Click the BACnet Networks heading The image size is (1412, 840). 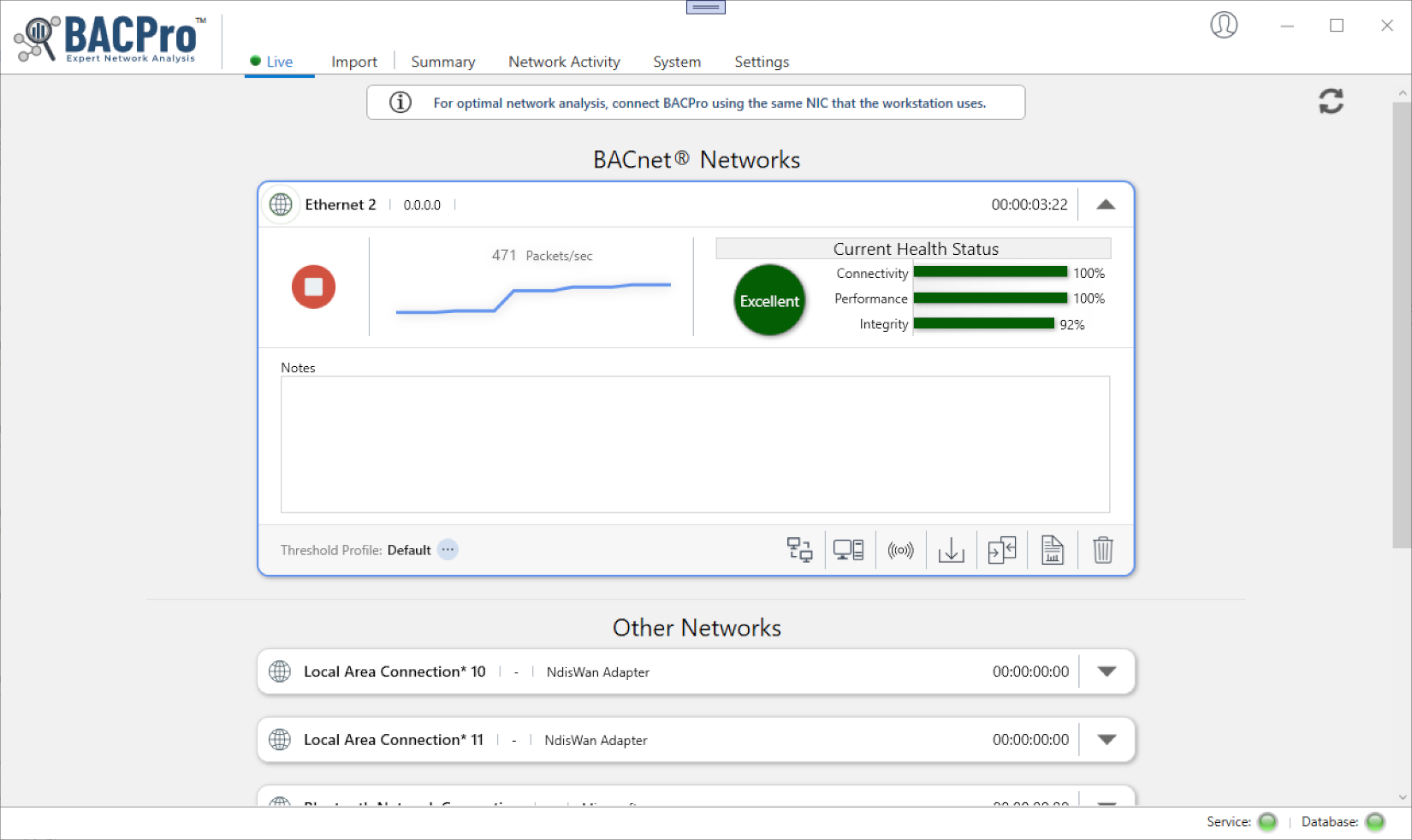(697, 160)
